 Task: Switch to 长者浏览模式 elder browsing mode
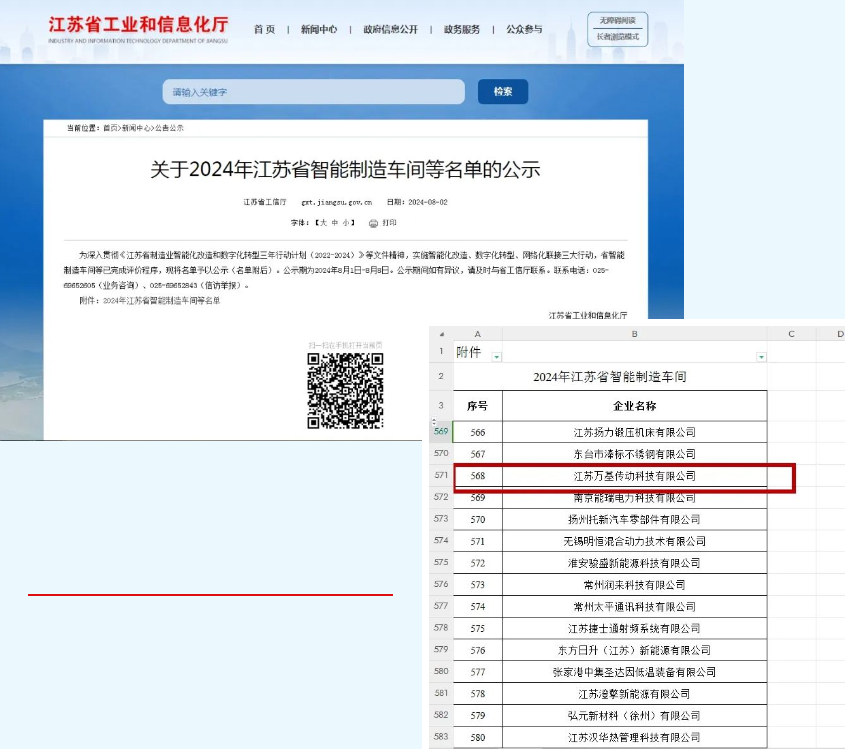pos(618,37)
